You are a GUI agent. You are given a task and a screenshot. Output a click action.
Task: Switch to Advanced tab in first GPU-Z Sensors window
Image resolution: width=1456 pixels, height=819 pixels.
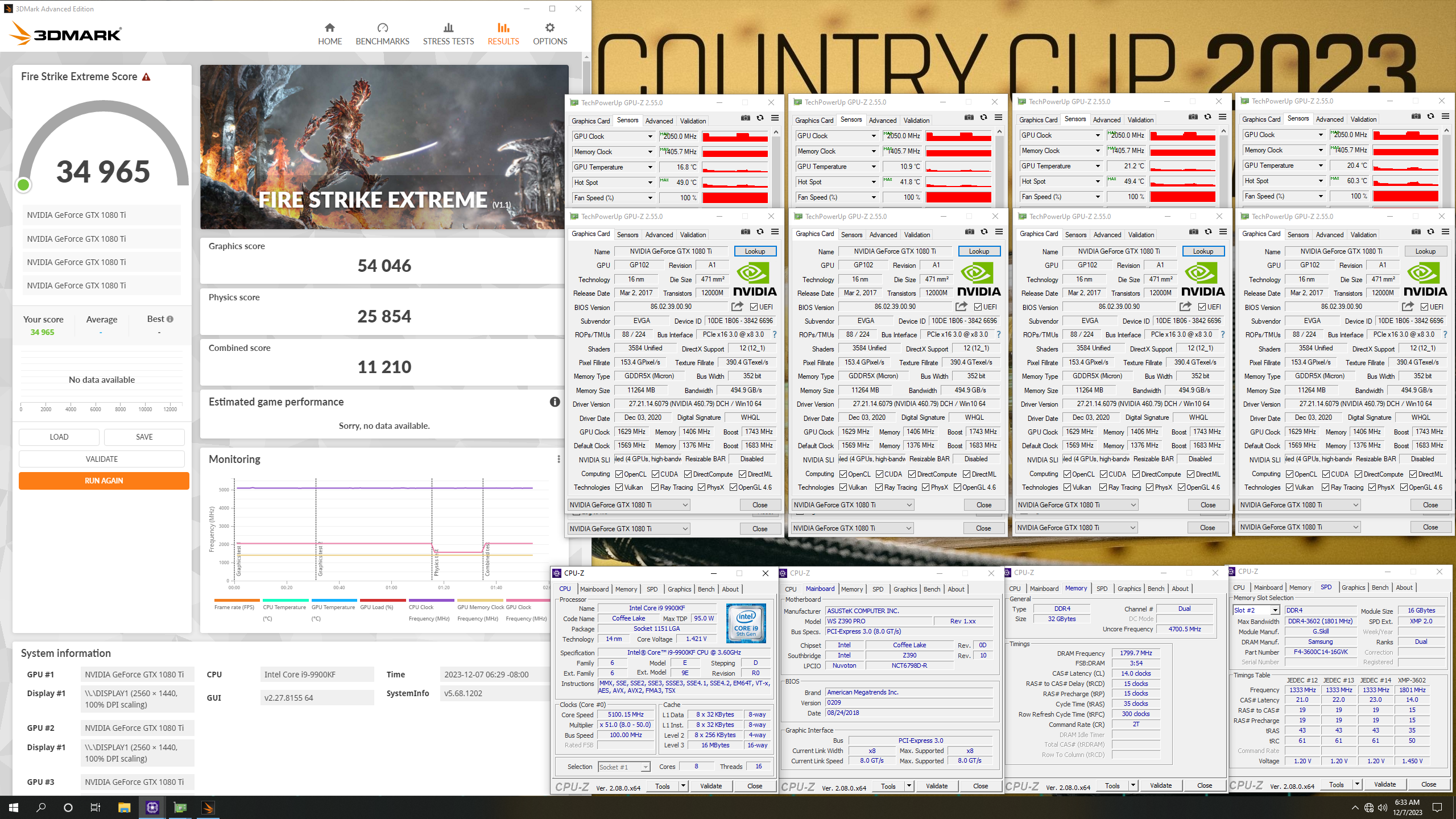(x=659, y=121)
